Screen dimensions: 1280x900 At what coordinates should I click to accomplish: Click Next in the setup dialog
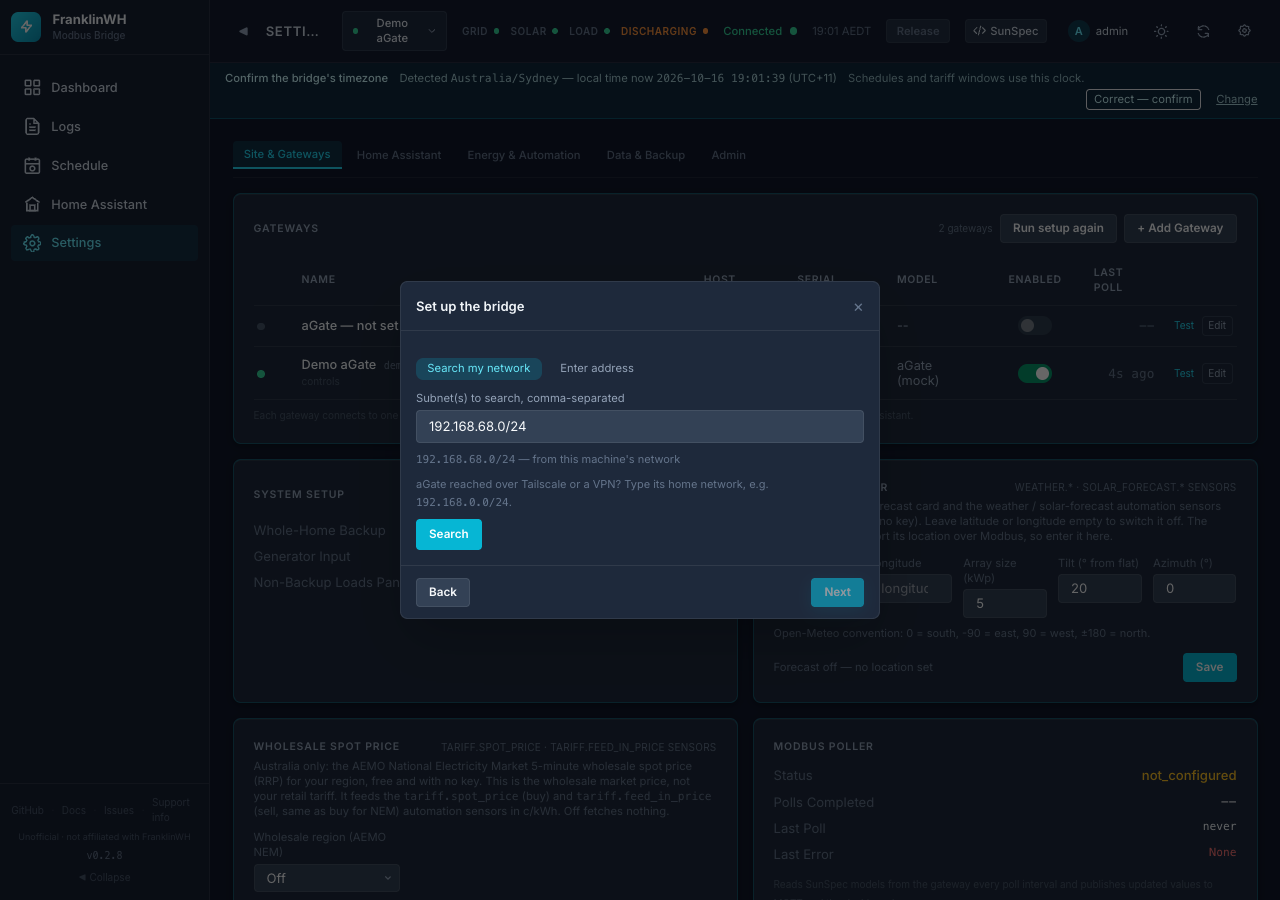(838, 592)
